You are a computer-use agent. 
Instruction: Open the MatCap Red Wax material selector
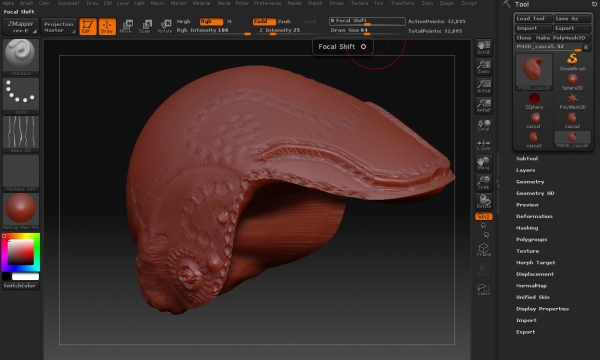click(x=21, y=211)
